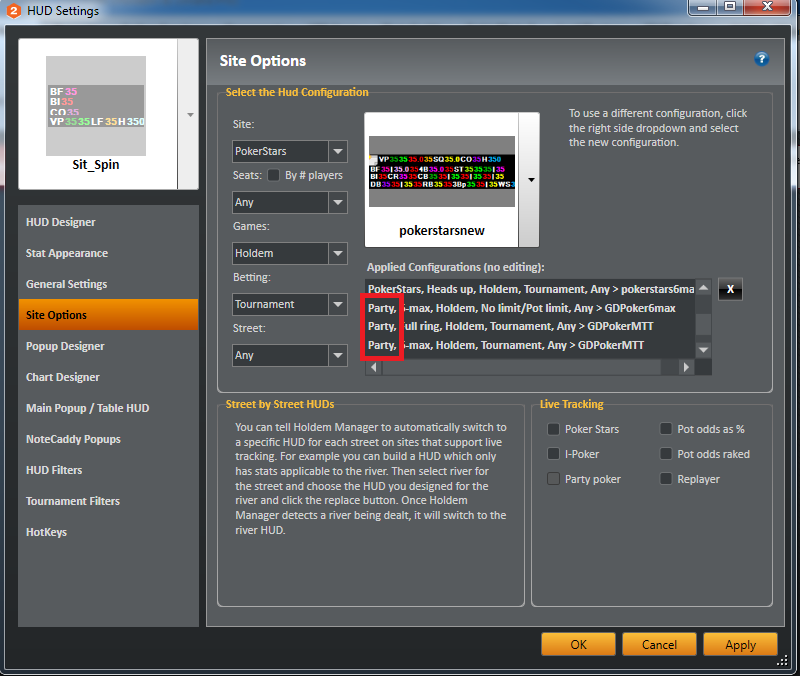Enable Pot odds as % checkbox
Screen dimensions: 800x676
(x=666, y=429)
